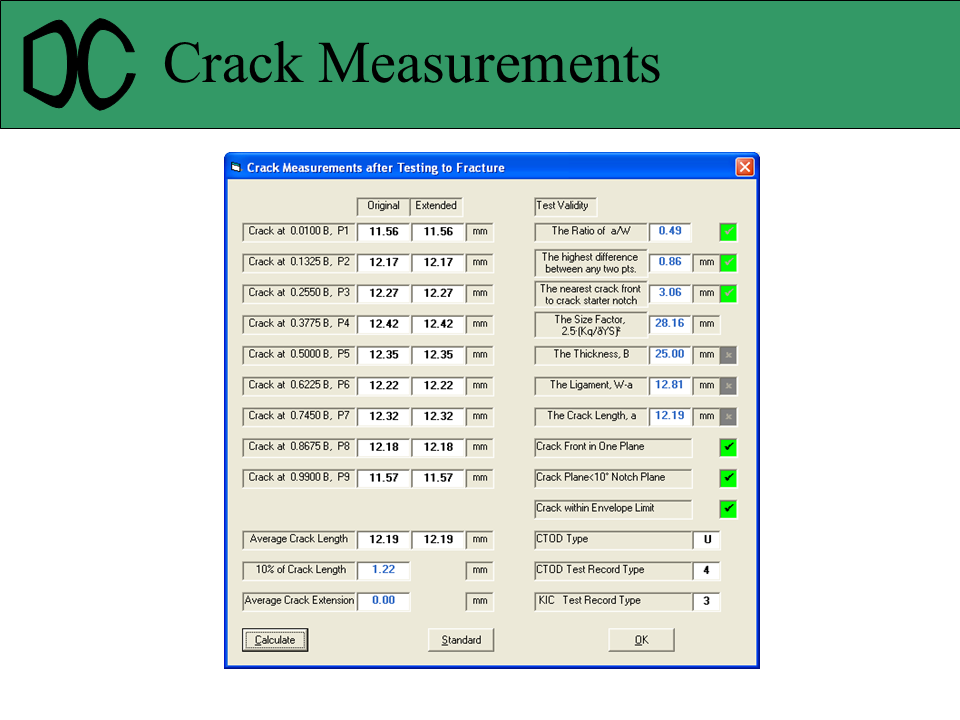
Task: Toggle Crack within Envelope Limit checkbox
Action: click(x=729, y=509)
